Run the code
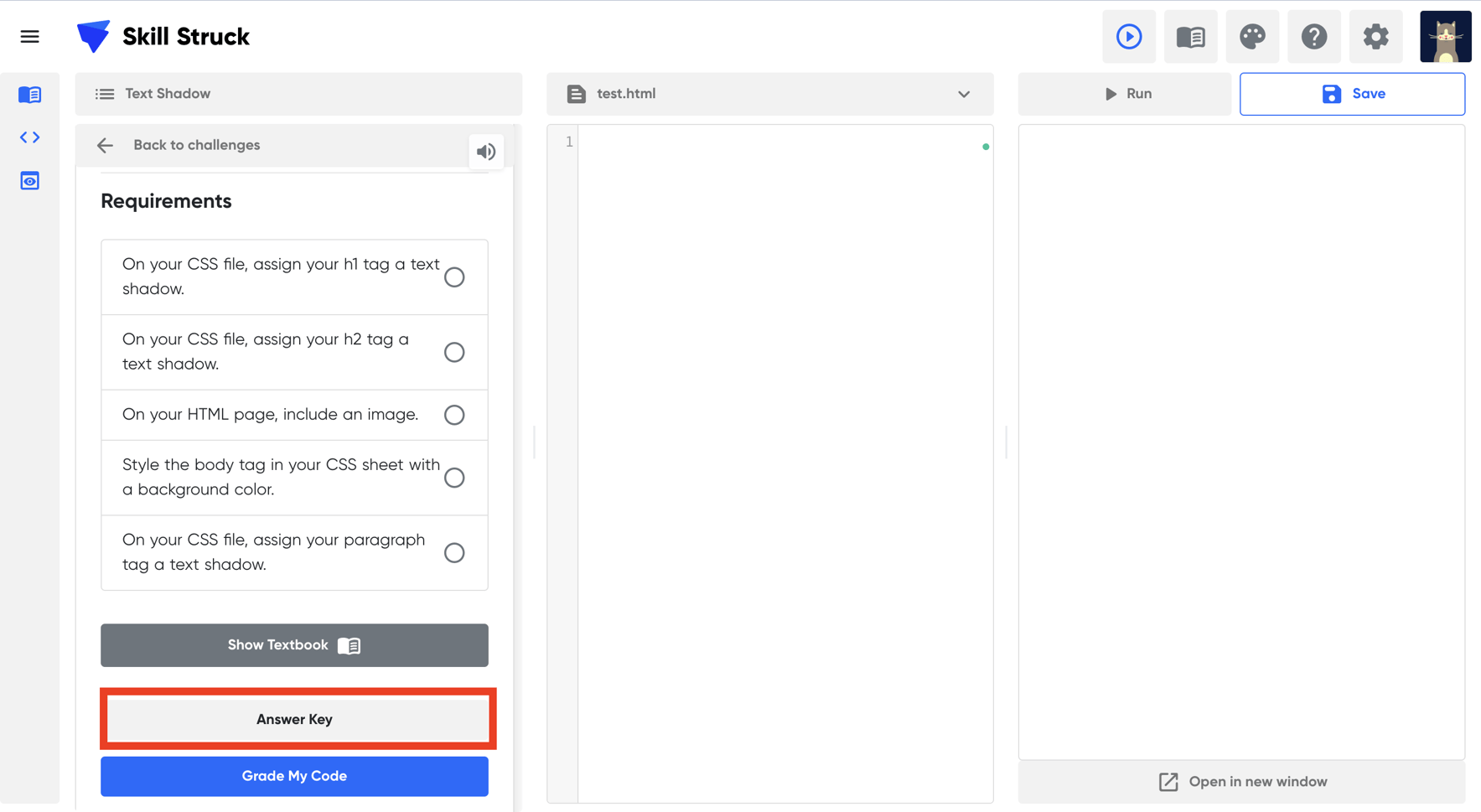The image size is (1481, 812). tap(1126, 94)
